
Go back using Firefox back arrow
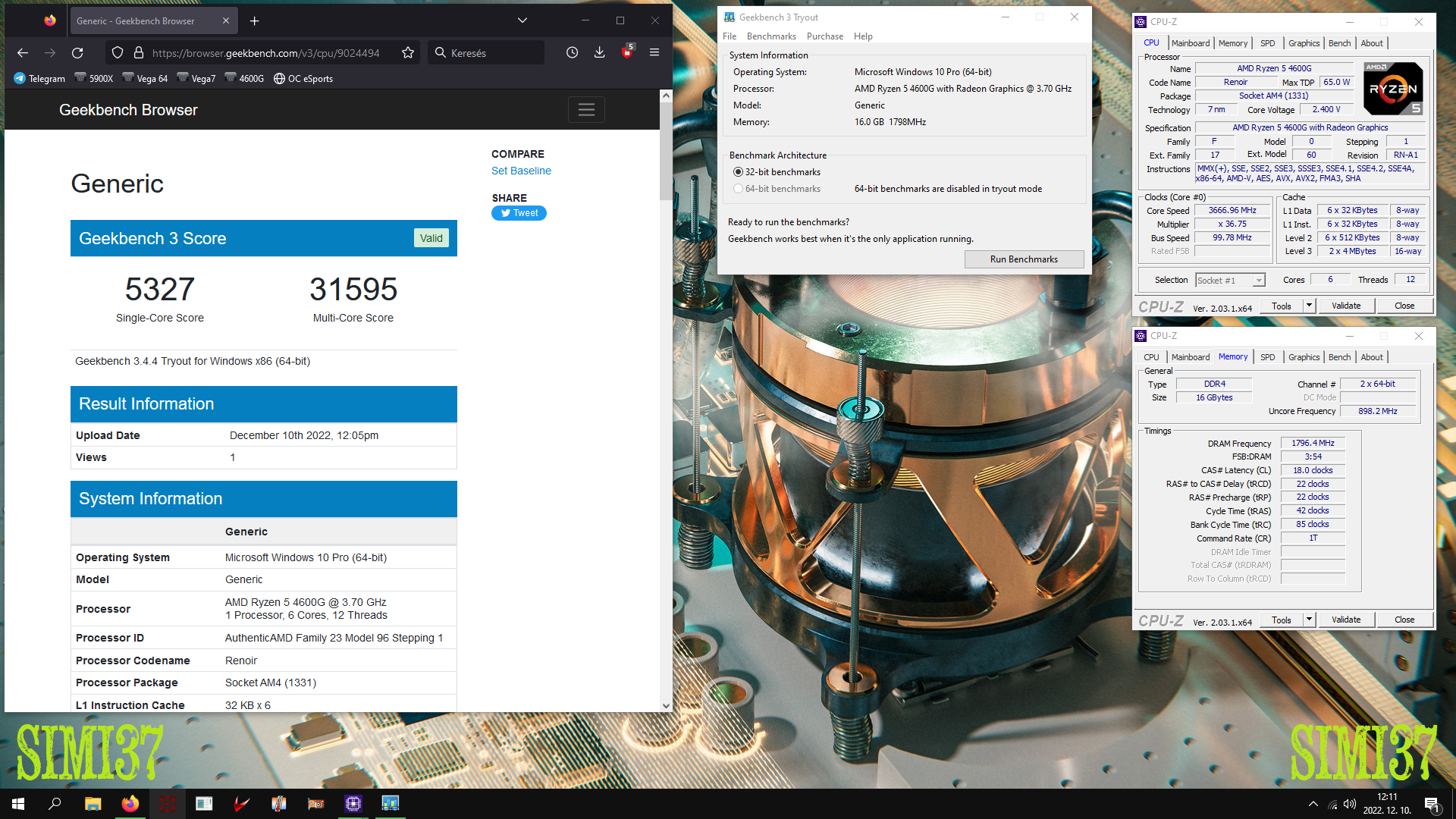coord(23,52)
